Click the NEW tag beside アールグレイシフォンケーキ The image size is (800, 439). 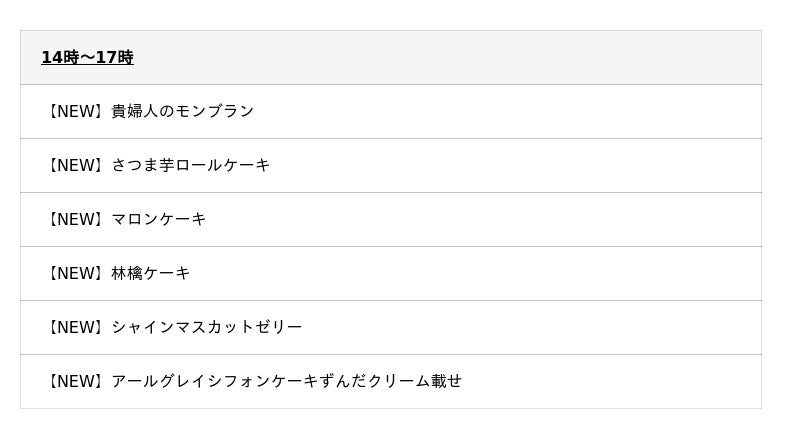click(x=75, y=381)
